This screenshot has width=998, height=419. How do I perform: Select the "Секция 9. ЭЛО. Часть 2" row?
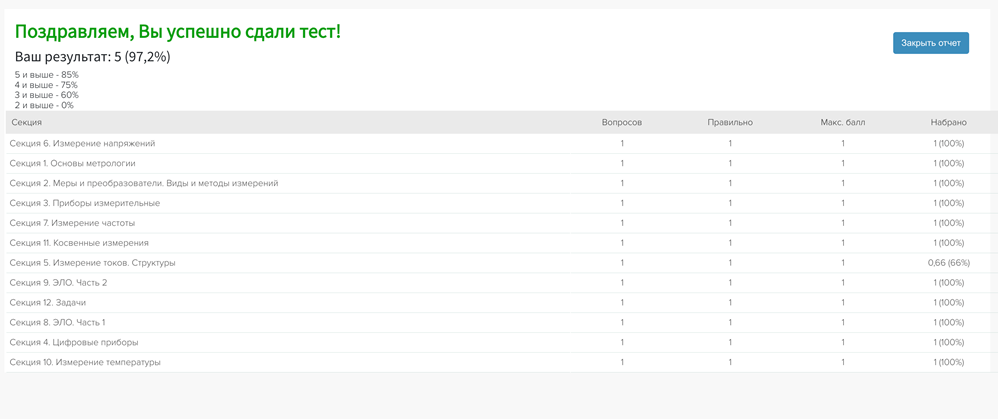click(58, 283)
